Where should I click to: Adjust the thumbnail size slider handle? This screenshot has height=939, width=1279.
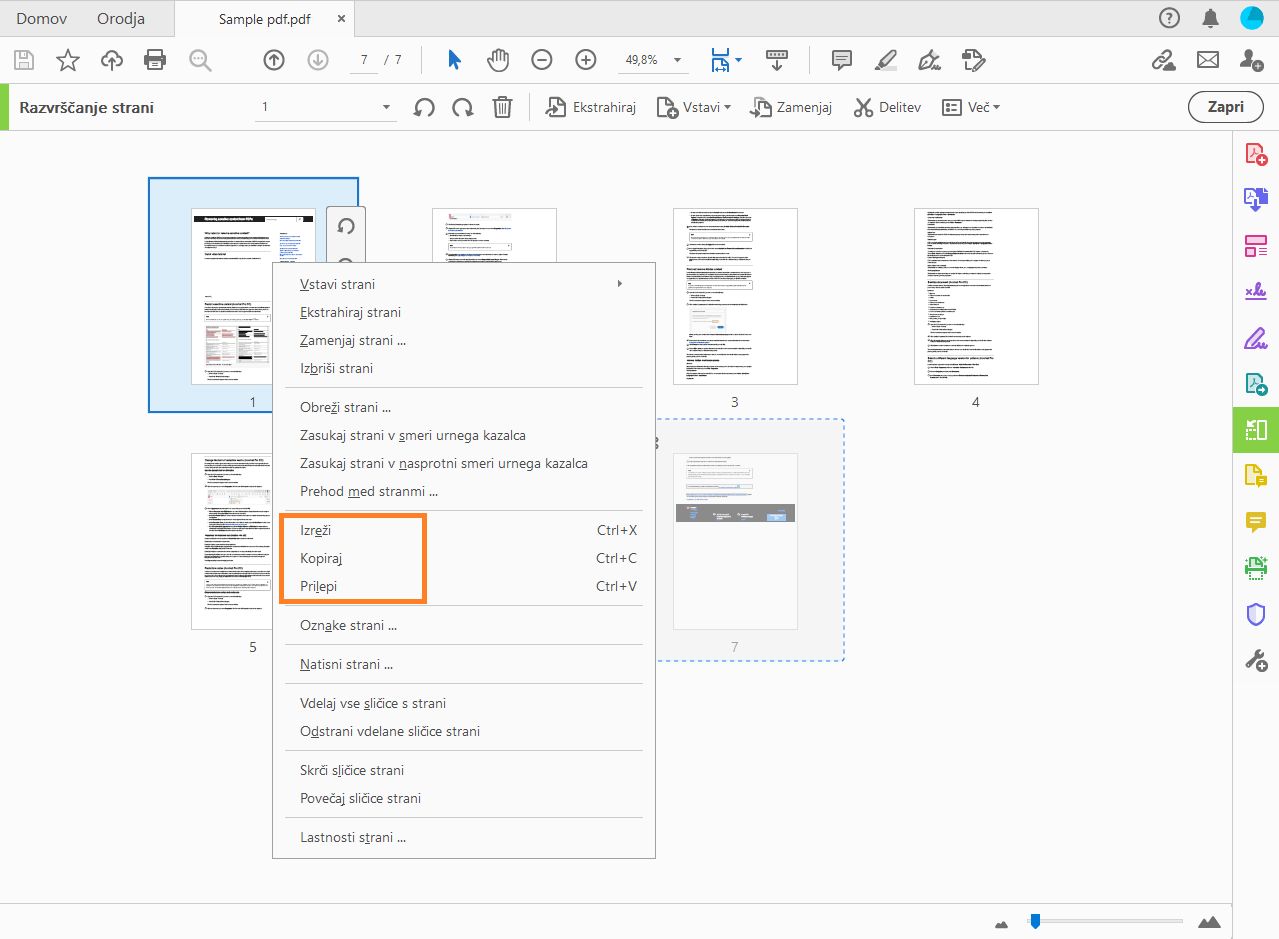coord(1035,921)
